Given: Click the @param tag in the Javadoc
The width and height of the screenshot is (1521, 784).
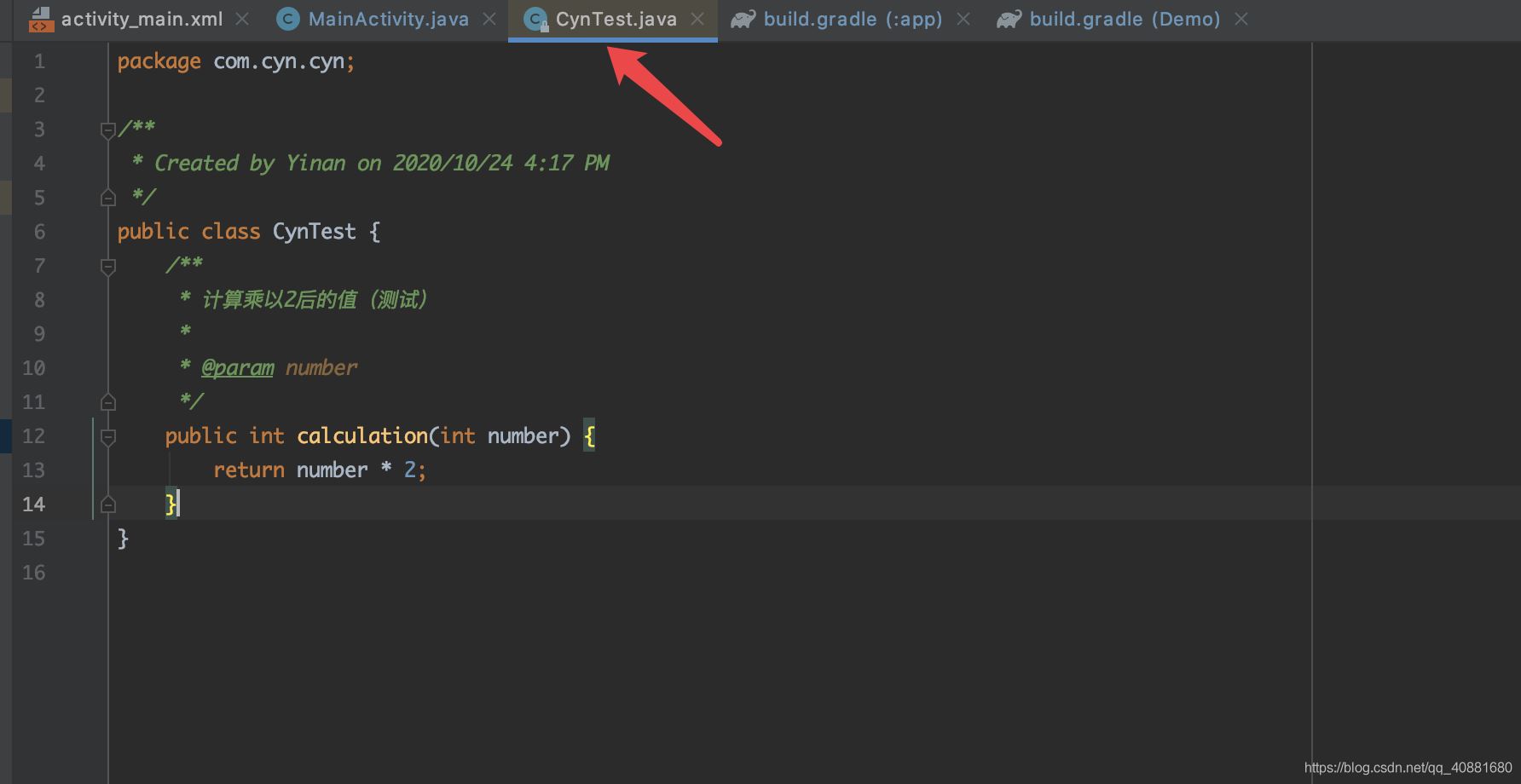Looking at the screenshot, I should pos(237,368).
